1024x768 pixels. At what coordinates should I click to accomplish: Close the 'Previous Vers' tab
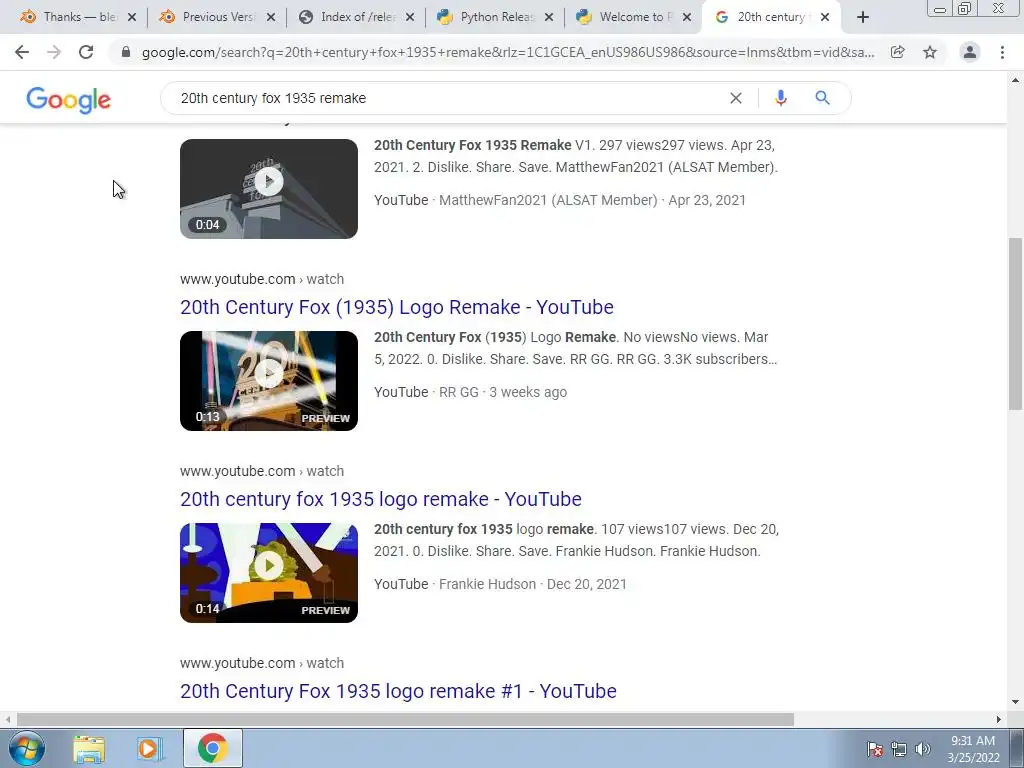tap(271, 17)
